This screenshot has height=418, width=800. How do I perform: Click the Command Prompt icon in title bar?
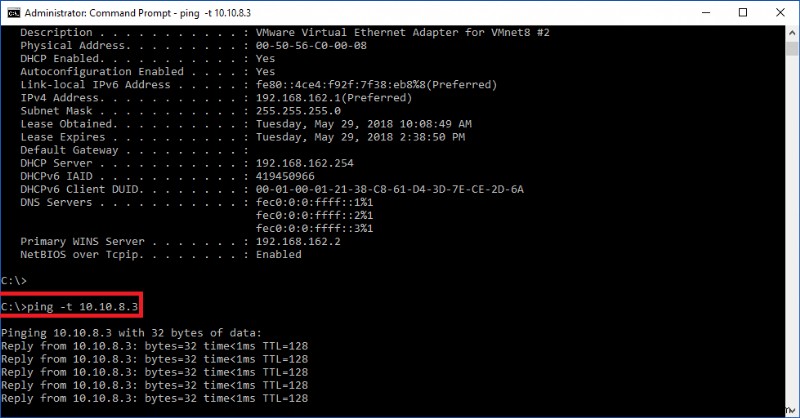(11, 12)
